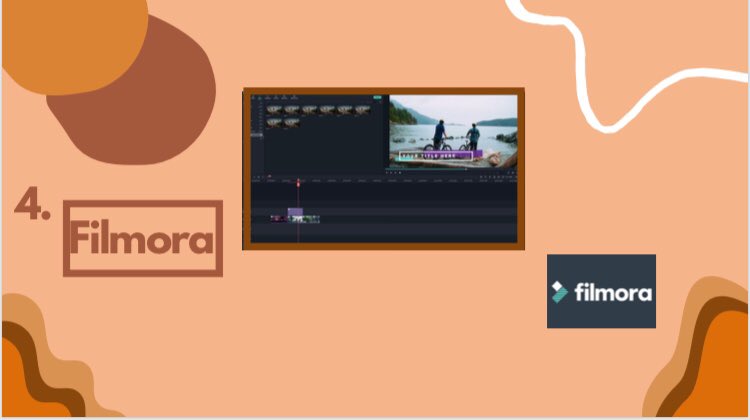The width and height of the screenshot is (750, 420).
Task: Click the filmora logo image on dark background
Action: pyautogui.click(x=601, y=291)
